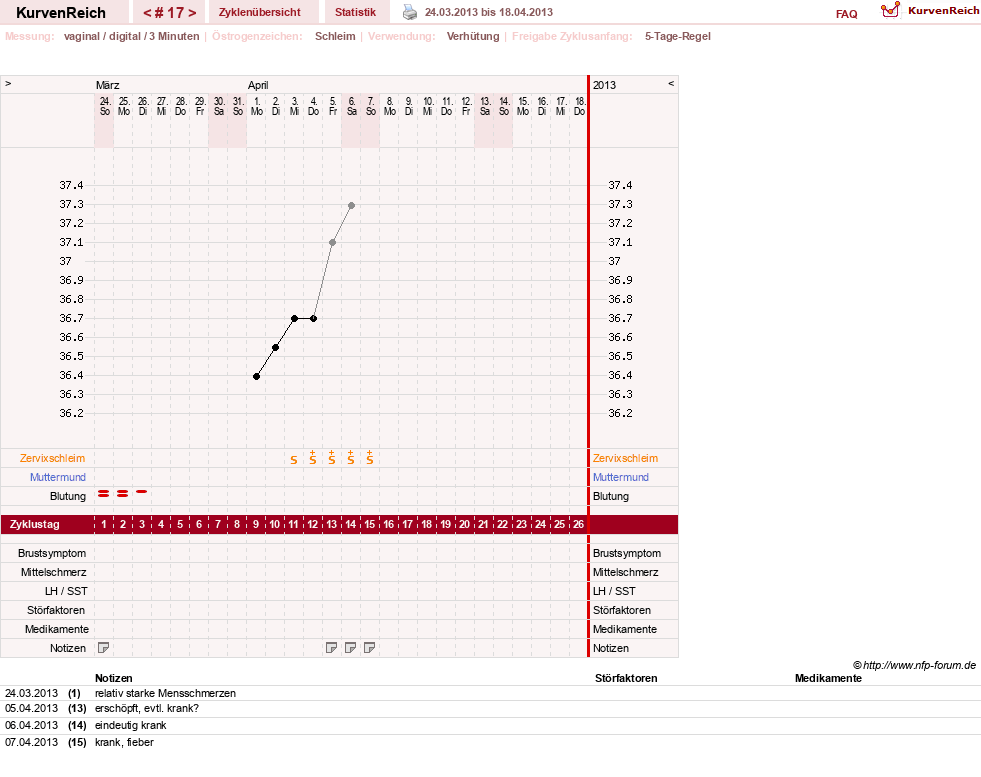Click date header '24. So'
This screenshot has height=777, width=981.
tap(104, 106)
